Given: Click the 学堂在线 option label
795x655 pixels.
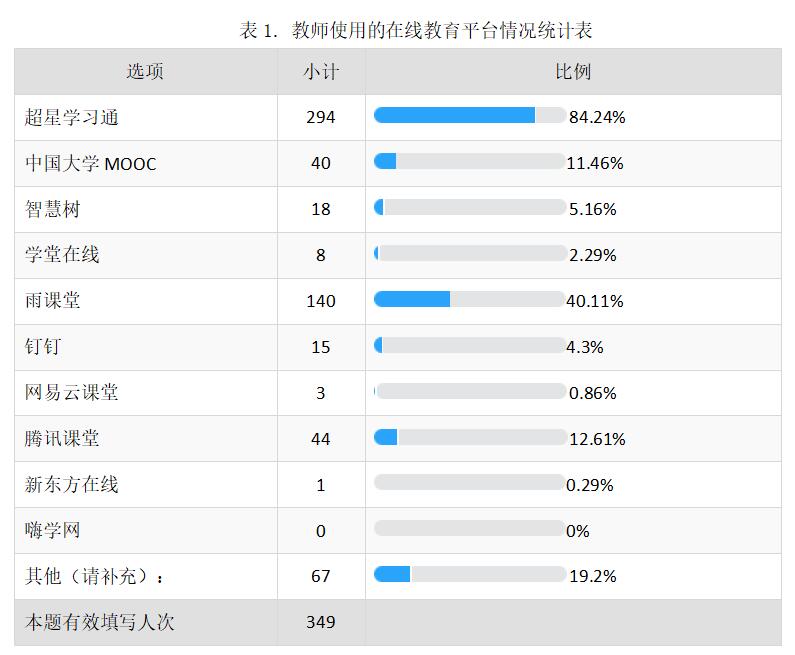Looking at the screenshot, I should [x=62, y=255].
